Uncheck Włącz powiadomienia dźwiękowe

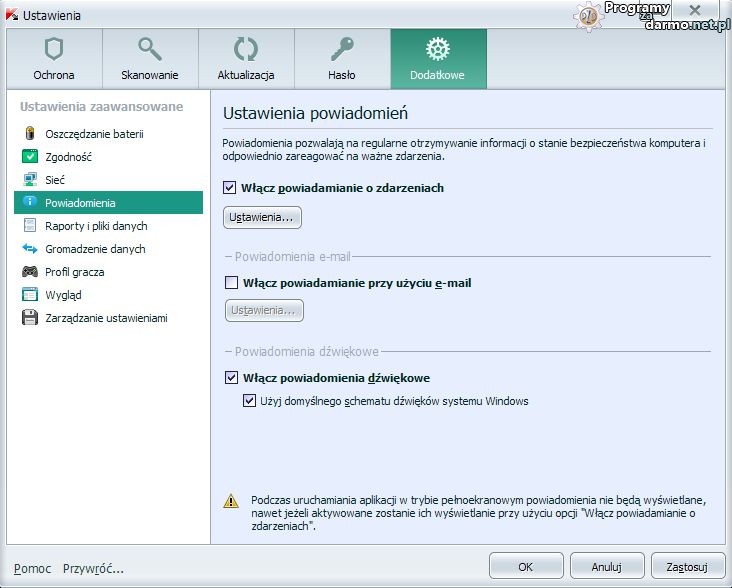[x=232, y=377]
